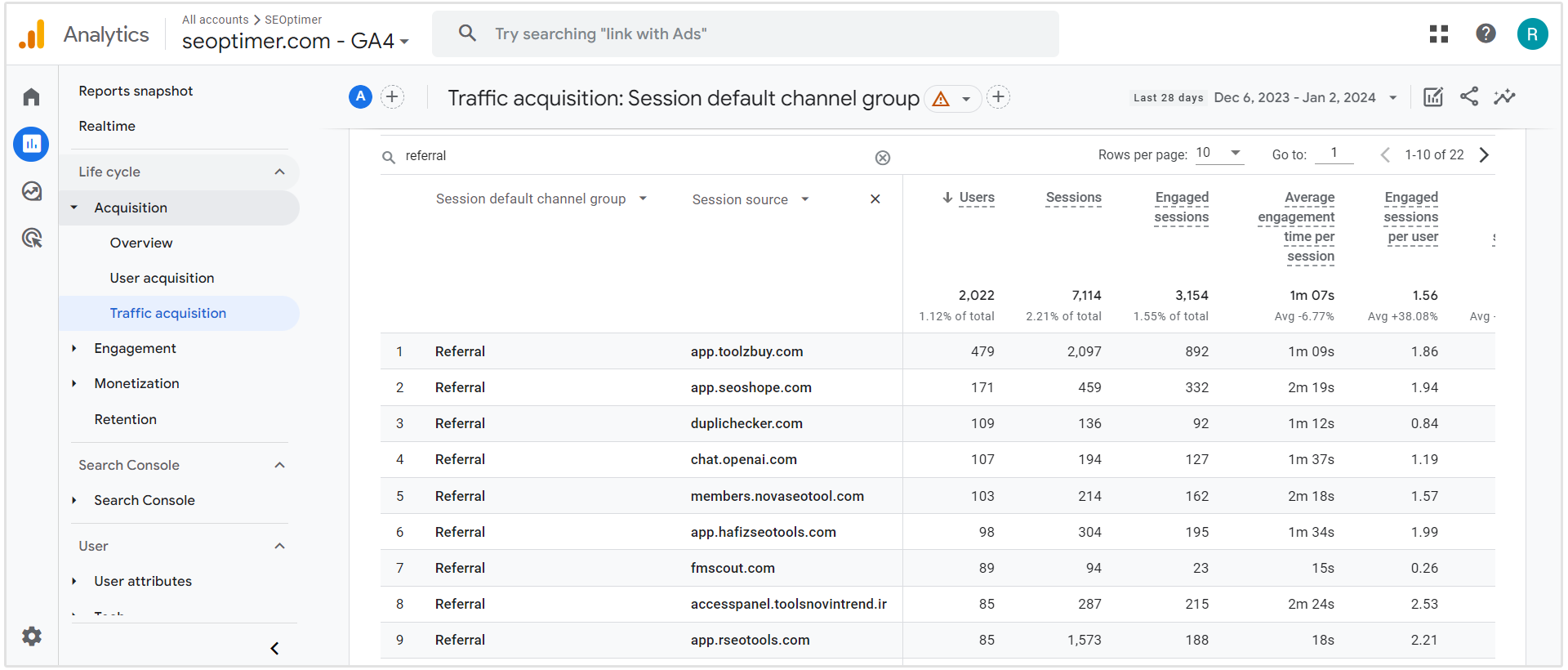1568x670 pixels.
Task: Clear the referral search filter
Action: tap(882, 158)
